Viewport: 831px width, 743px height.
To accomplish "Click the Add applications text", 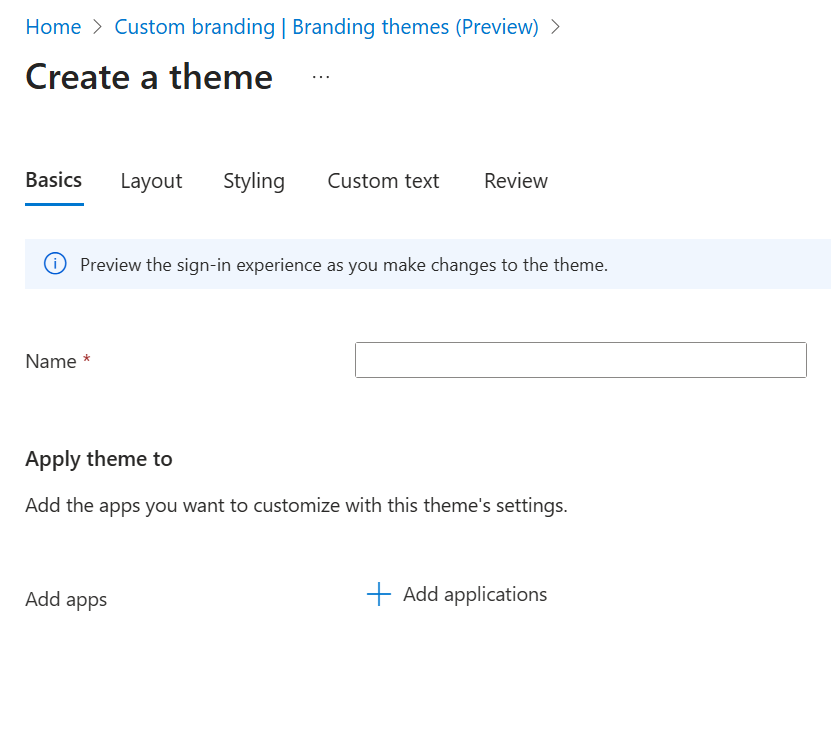I will 475,594.
